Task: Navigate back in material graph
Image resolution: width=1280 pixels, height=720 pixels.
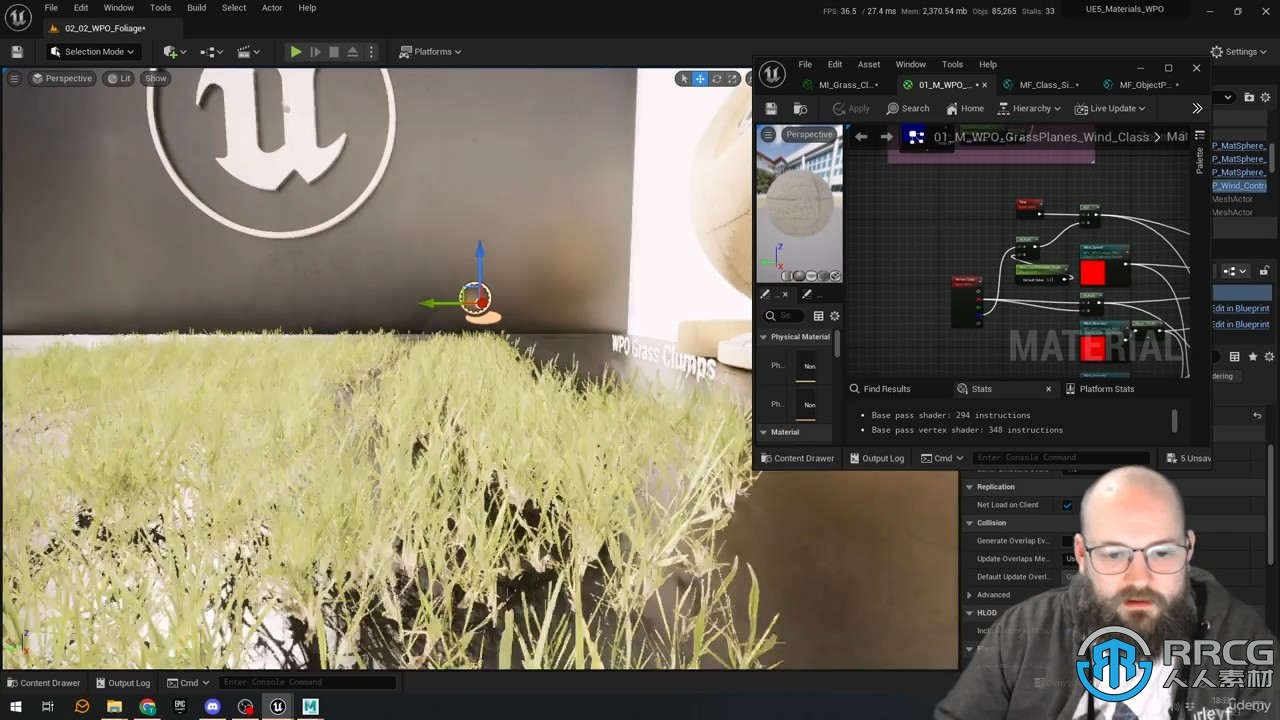Action: tap(861, 137)
